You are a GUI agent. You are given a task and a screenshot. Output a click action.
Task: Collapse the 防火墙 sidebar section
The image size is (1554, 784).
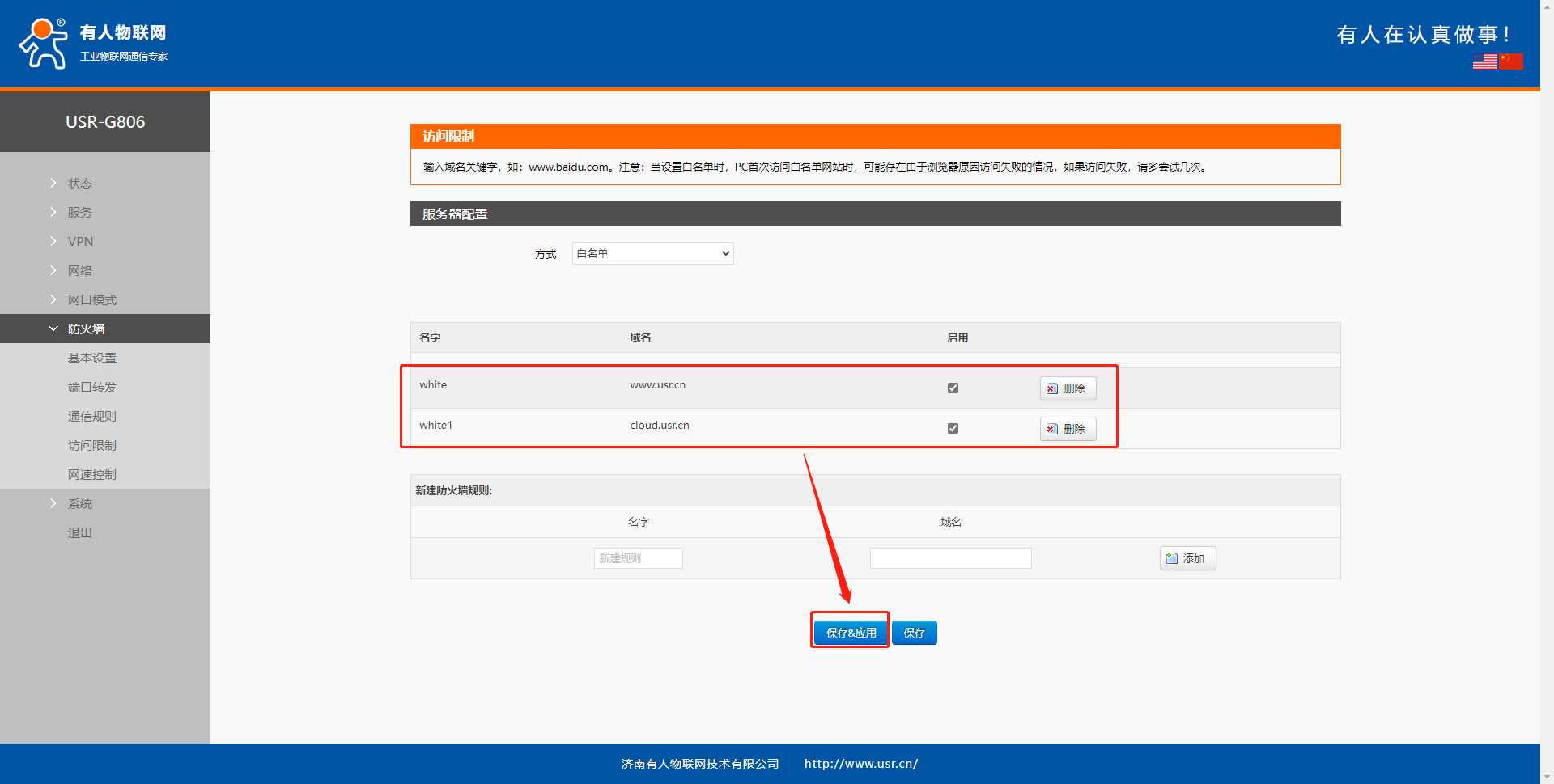[86, 329]
